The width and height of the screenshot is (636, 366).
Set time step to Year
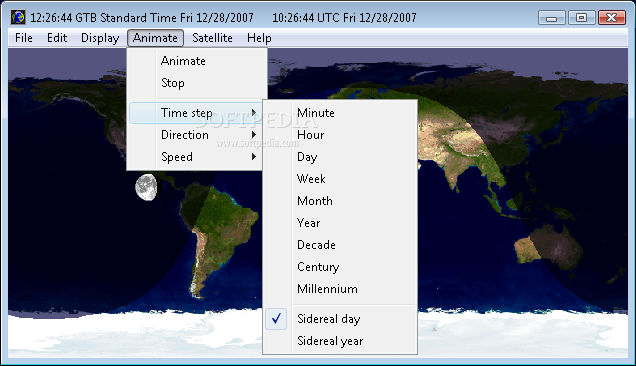[x=340, y=223]
